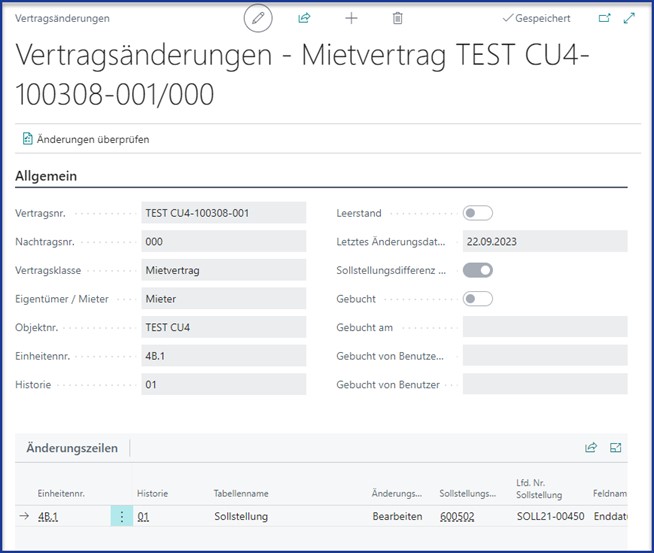Open the Änderungszeilen section title
Viewport: 654px width, 553px height.
point(72,448)
